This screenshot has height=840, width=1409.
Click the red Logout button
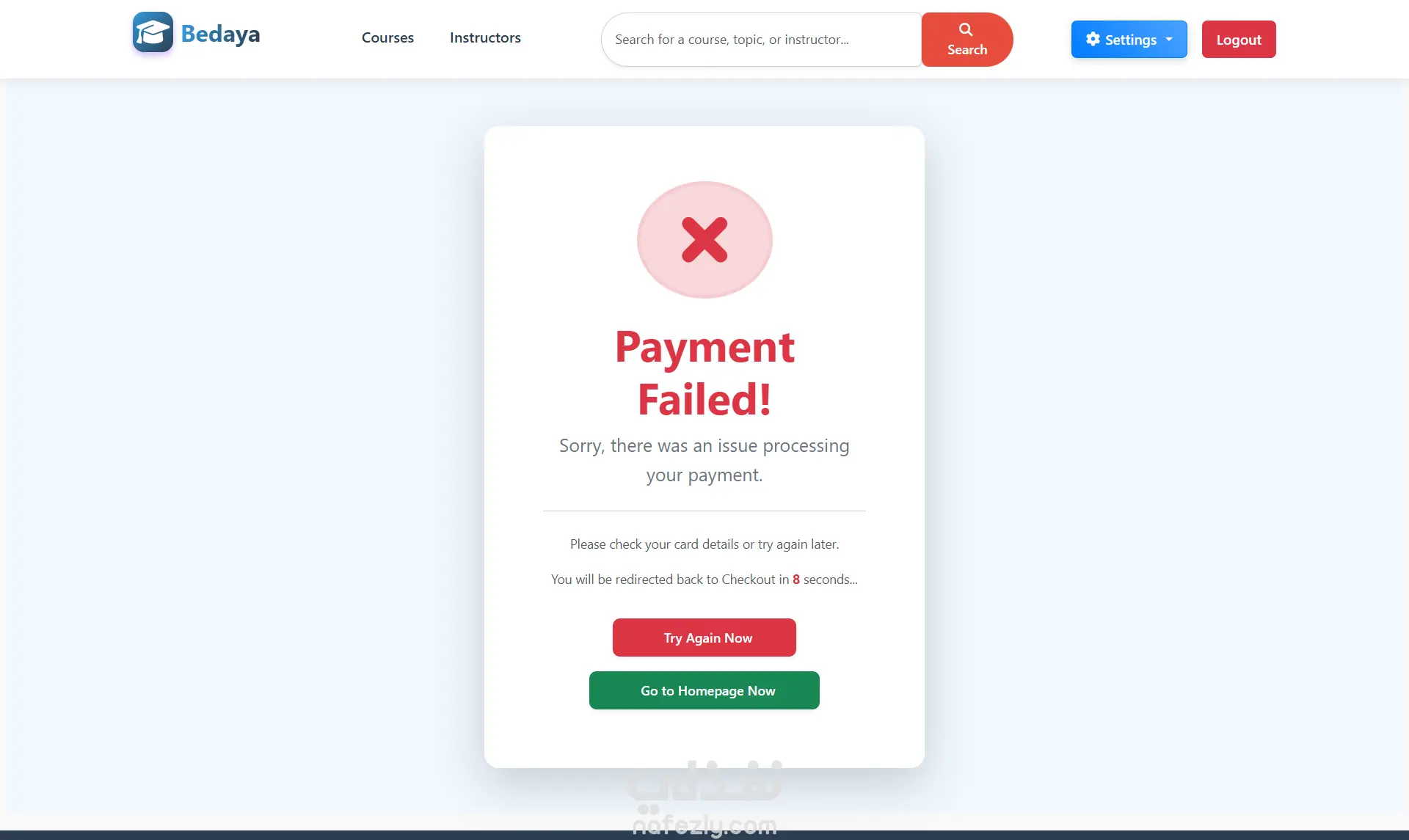tap(1239, 40)
